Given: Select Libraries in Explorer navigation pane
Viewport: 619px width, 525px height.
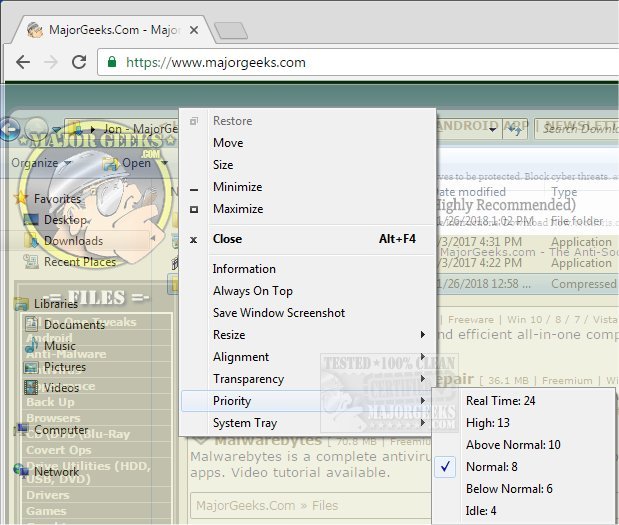Looking at the screenshot, I should 56,304.
